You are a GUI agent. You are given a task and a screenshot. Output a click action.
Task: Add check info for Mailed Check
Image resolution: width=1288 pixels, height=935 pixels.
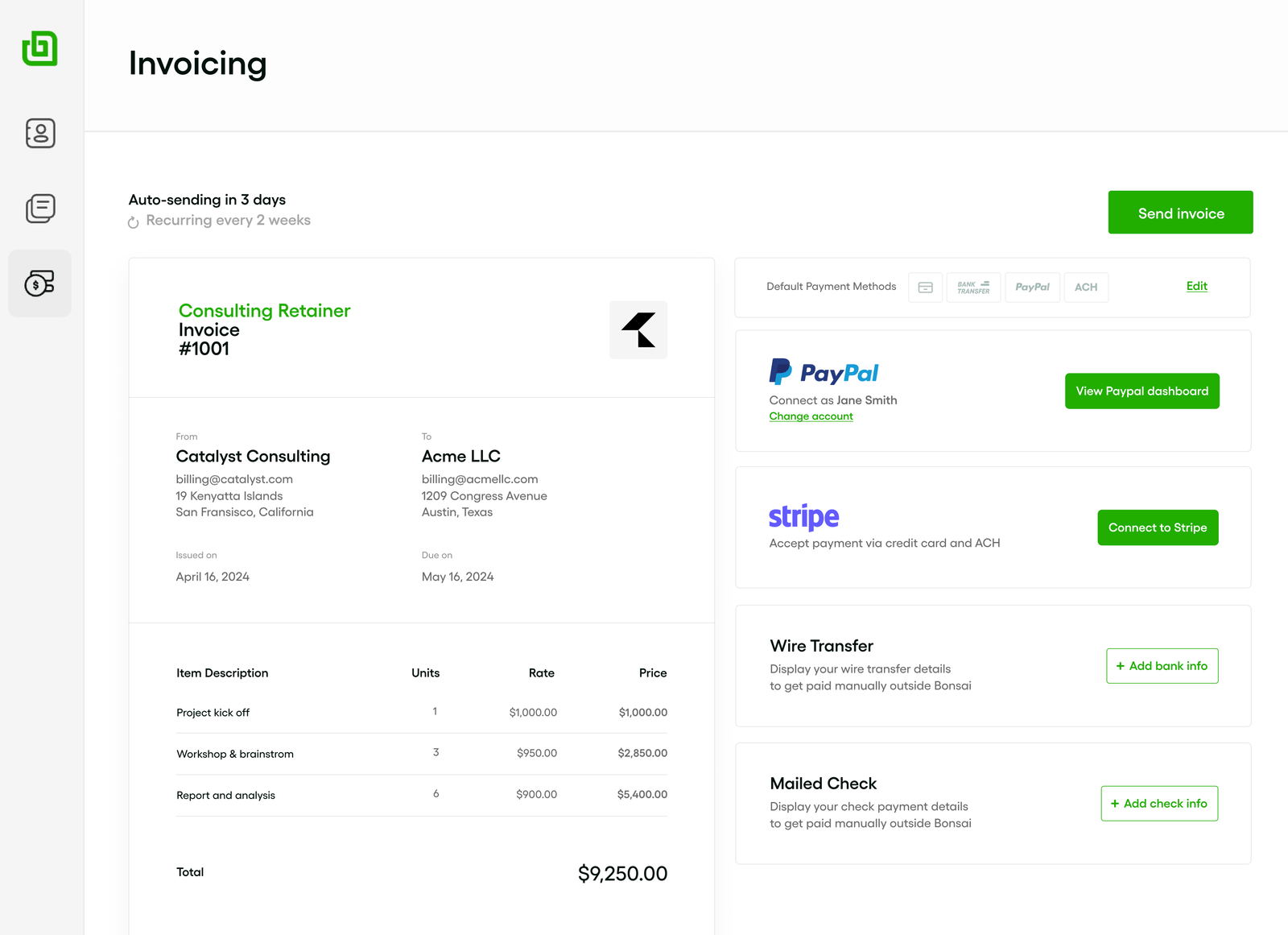[x=1159, y=803]
